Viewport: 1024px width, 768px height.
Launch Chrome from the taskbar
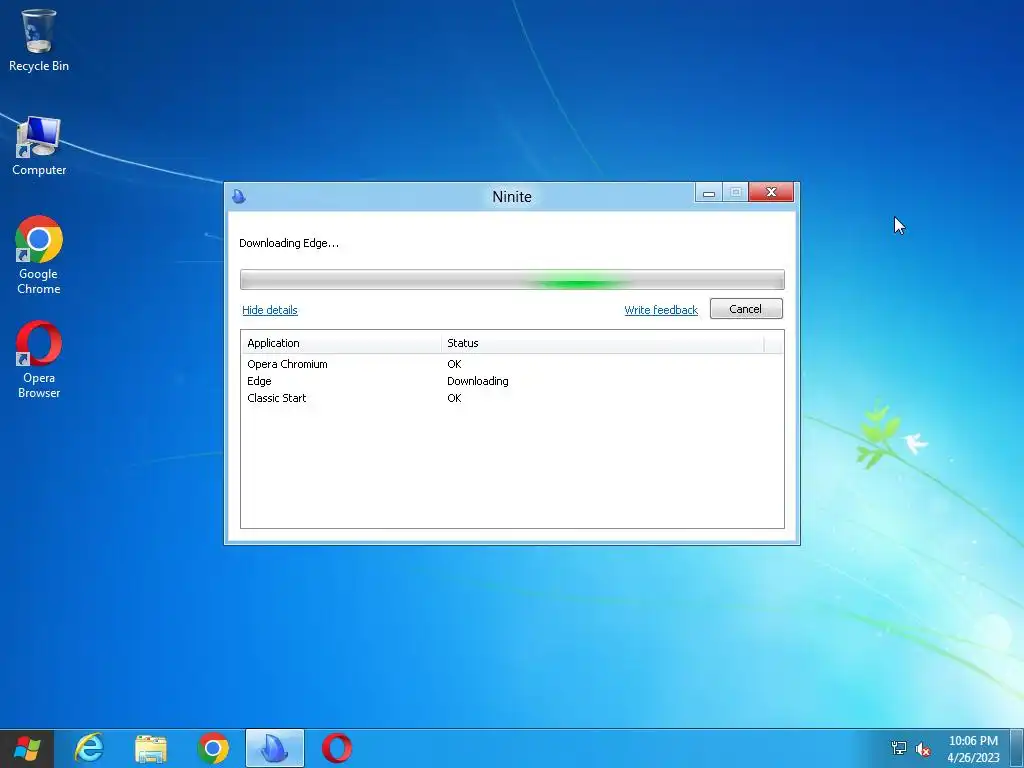click(213, 748)
